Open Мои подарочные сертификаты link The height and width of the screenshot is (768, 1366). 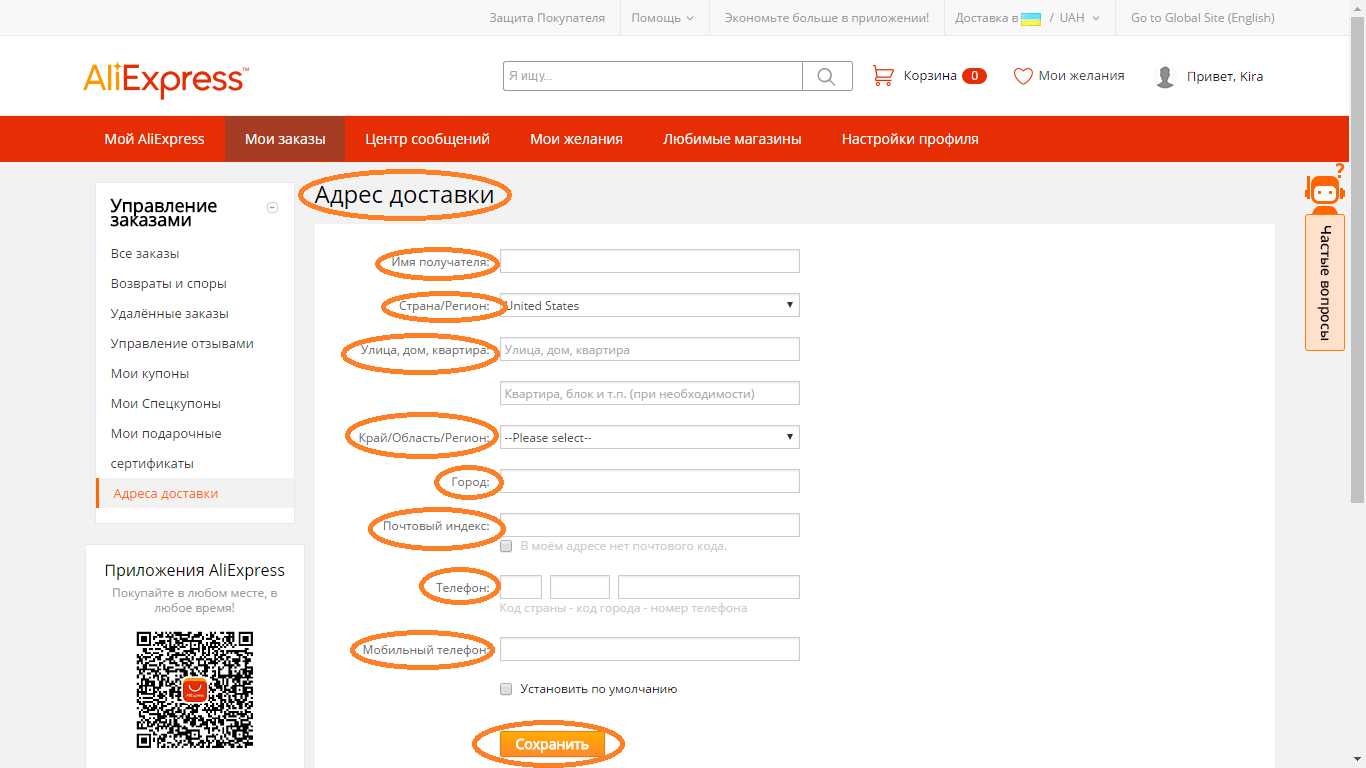[166, 449]
